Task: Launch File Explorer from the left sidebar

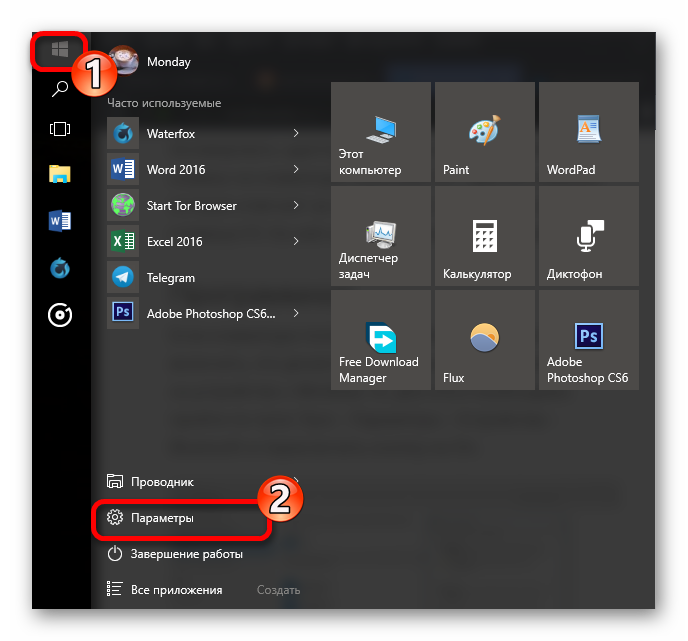Action: (60, 174)
